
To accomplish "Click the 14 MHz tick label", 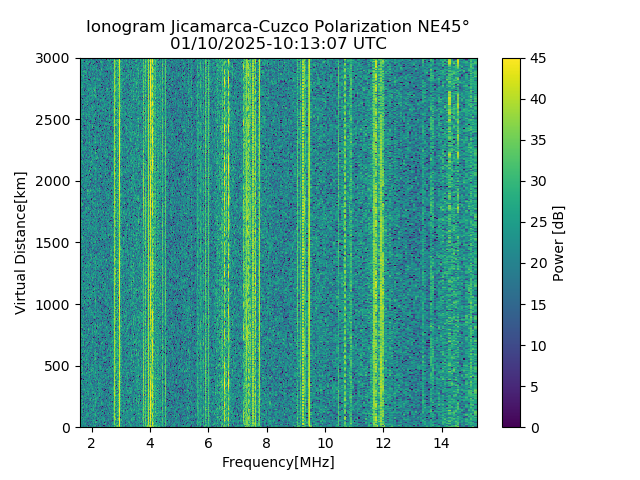I will coord(442,443).
